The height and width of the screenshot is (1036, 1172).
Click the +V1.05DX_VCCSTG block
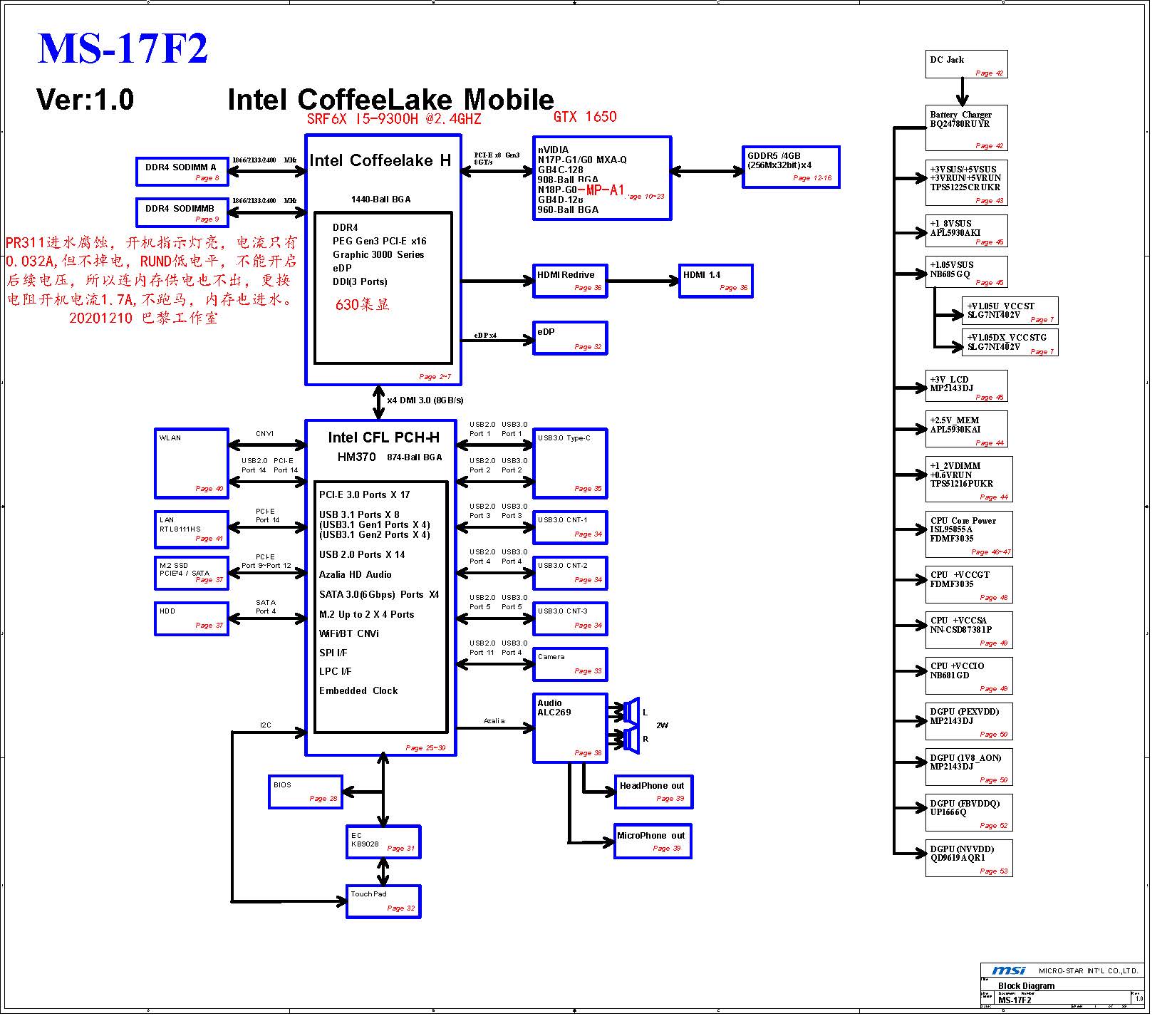[1010, 343]
